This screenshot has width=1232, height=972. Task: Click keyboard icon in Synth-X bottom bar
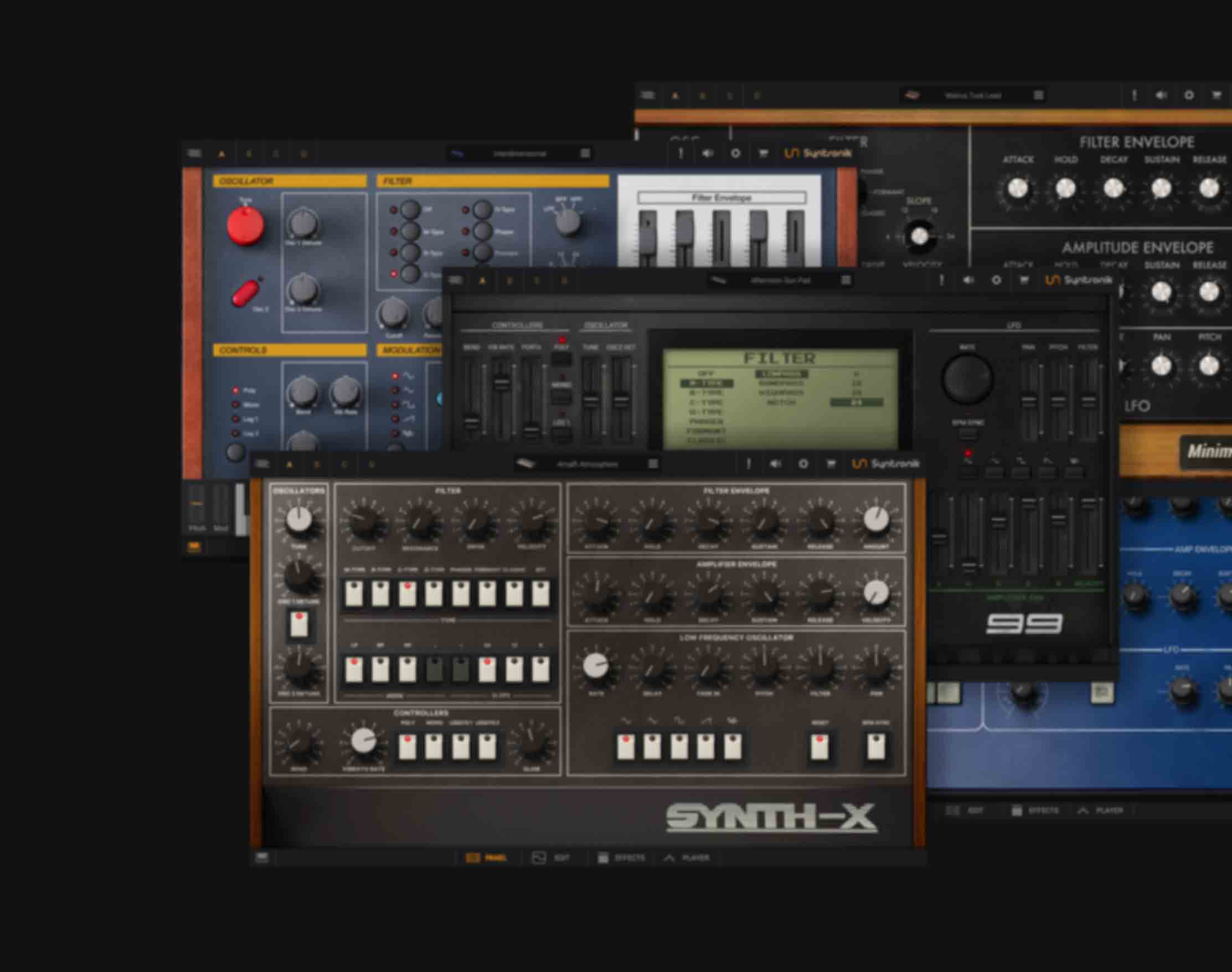pos(262,857)
